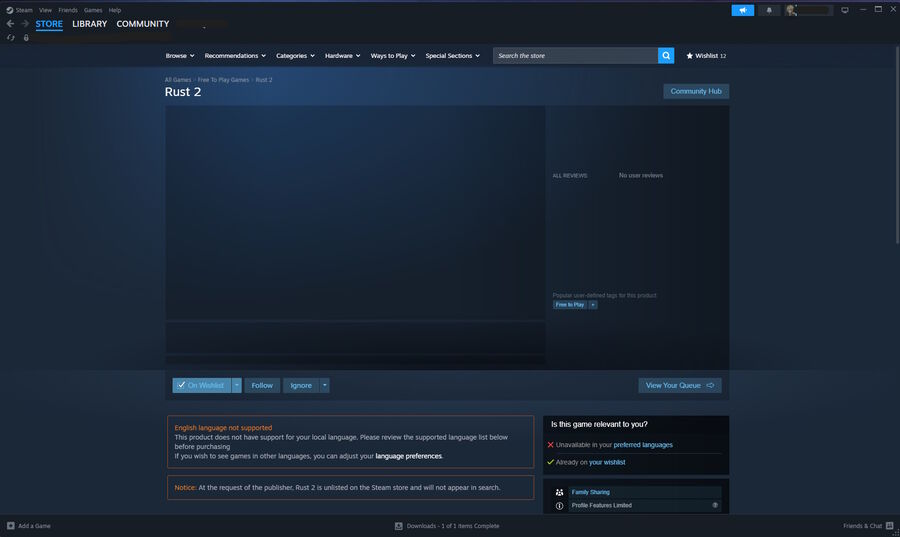Go back with the left arrow

(x=10, y=24)
